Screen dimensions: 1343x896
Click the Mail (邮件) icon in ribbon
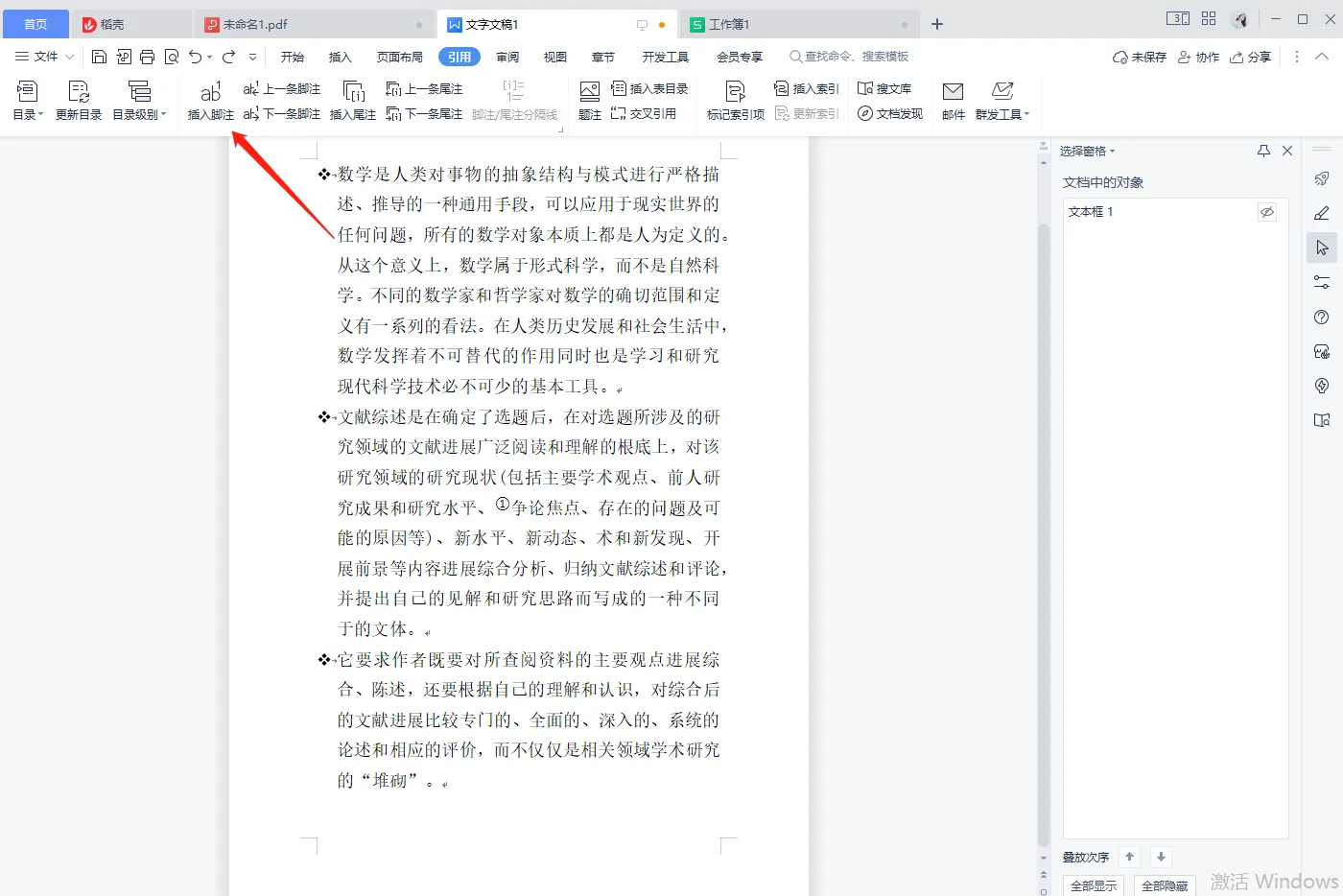(x=953, y=93)
